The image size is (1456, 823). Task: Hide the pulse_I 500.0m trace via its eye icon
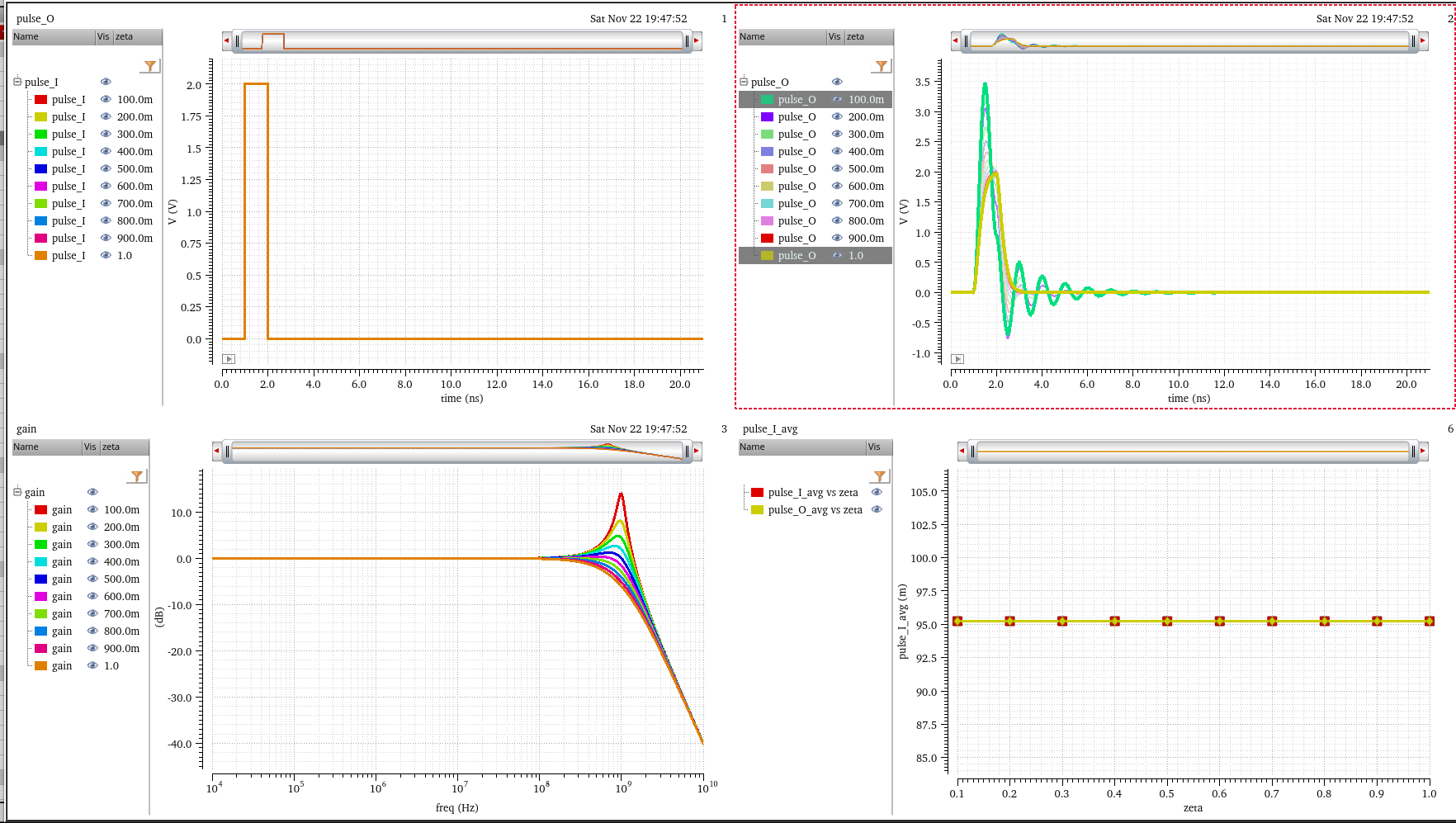[x=106, y=168]
